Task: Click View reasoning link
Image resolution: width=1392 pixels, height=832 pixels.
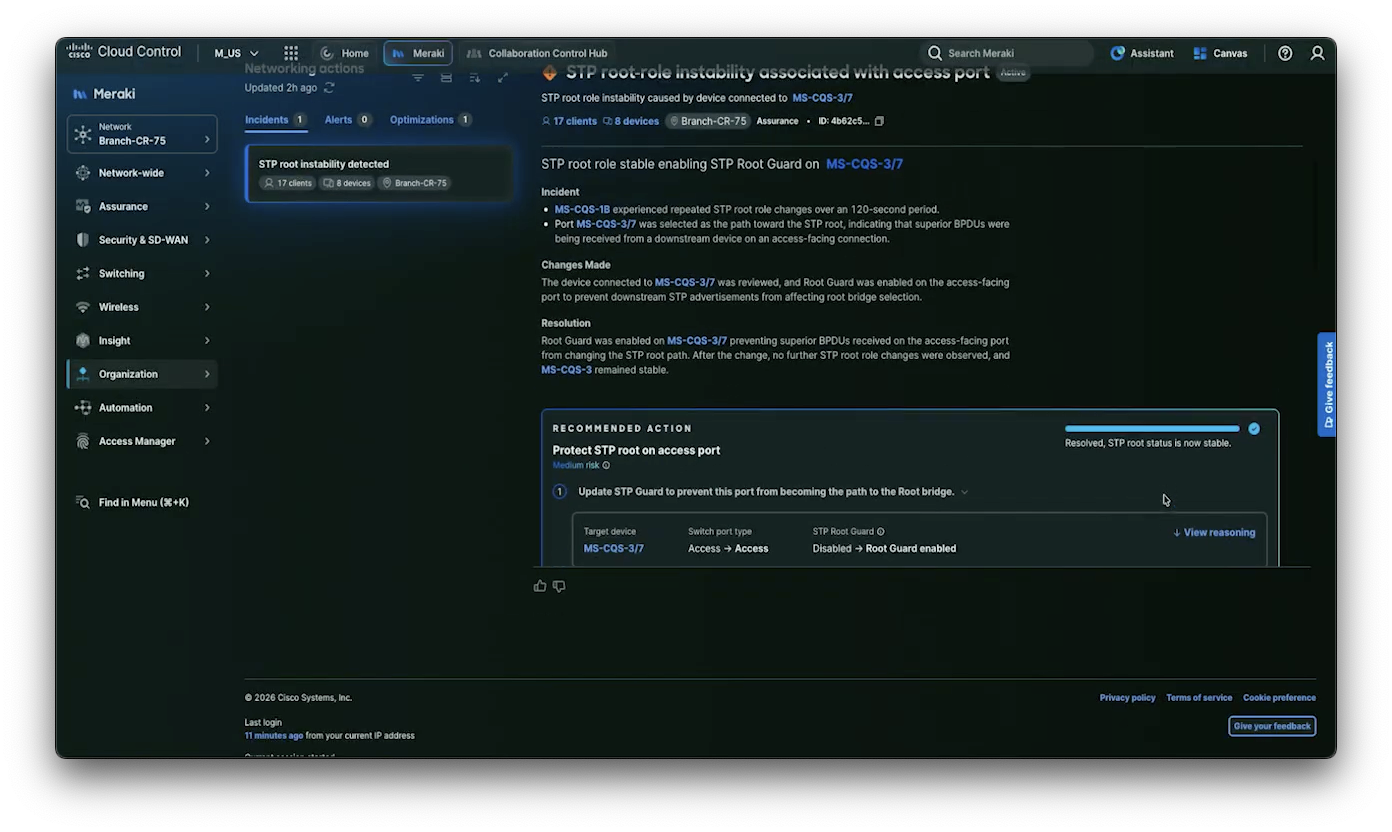Action: pos(1214,533)
